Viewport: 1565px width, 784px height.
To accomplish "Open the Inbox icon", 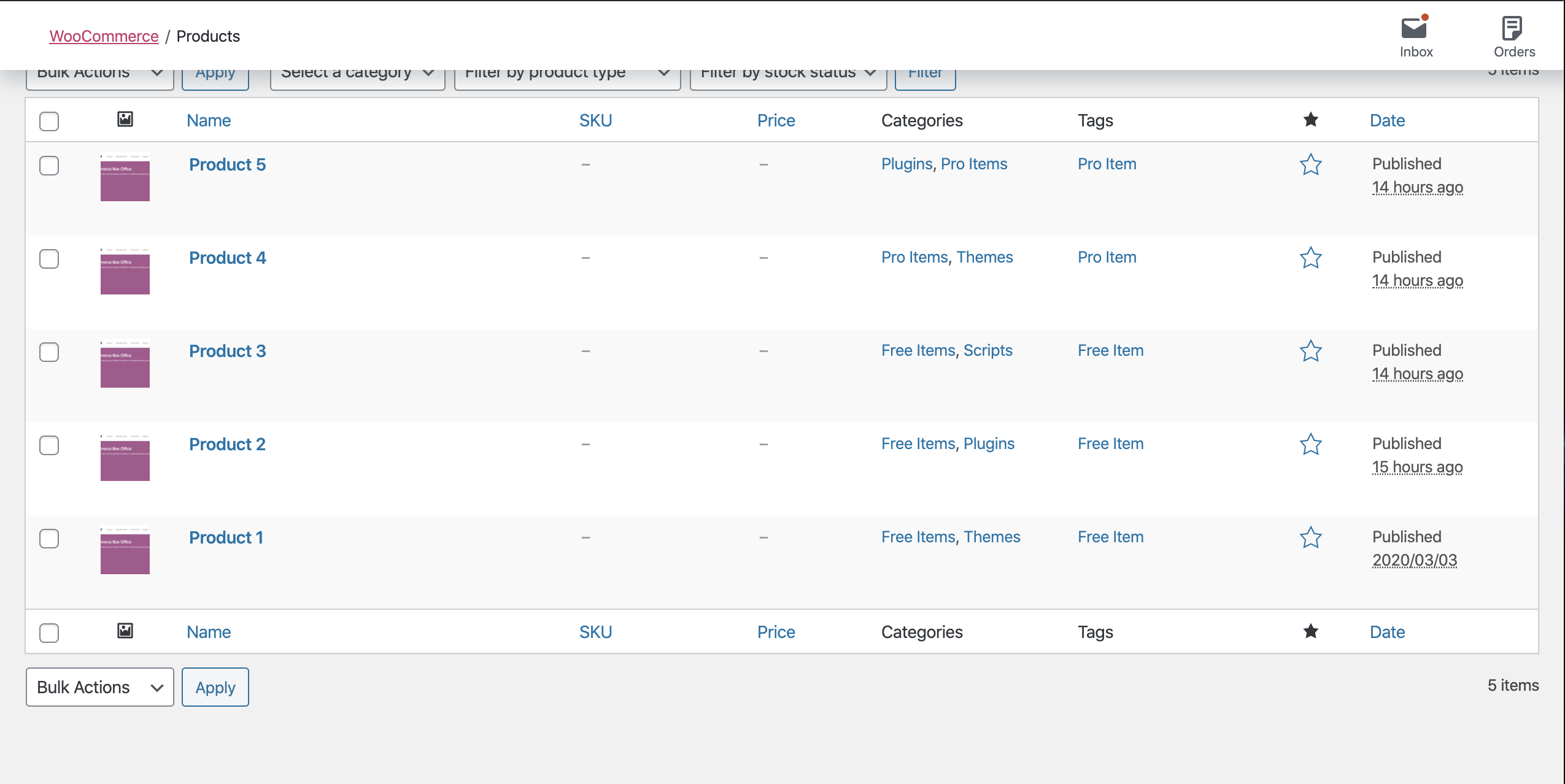I will click(1415, 29).
